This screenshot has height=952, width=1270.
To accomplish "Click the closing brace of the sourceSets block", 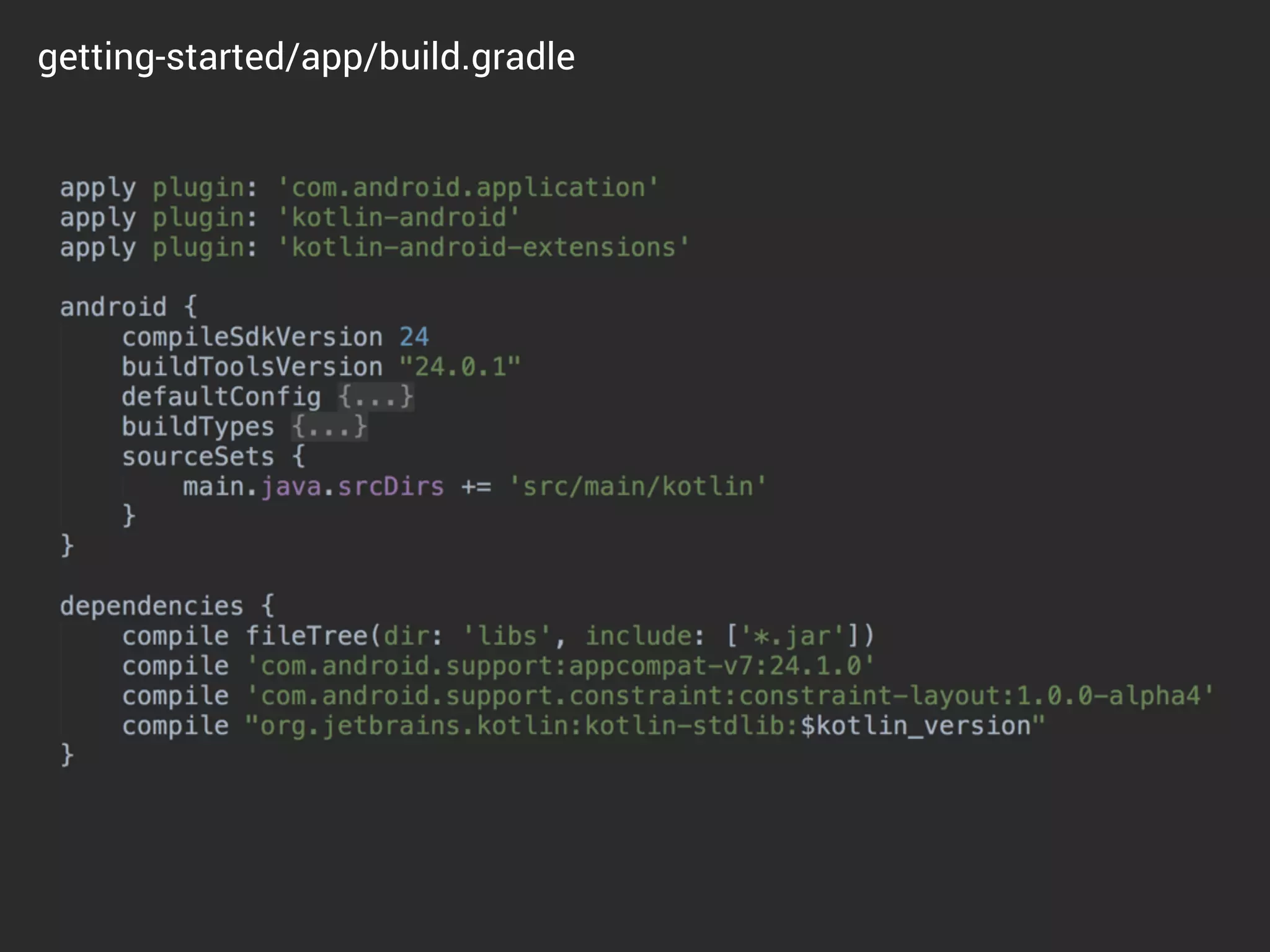I will click(x=128, y=516).
